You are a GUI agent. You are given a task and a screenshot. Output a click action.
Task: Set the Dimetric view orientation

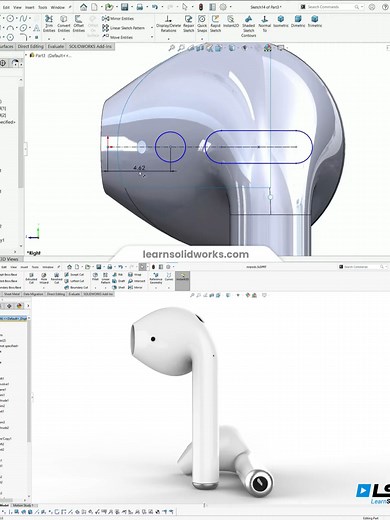298,21
